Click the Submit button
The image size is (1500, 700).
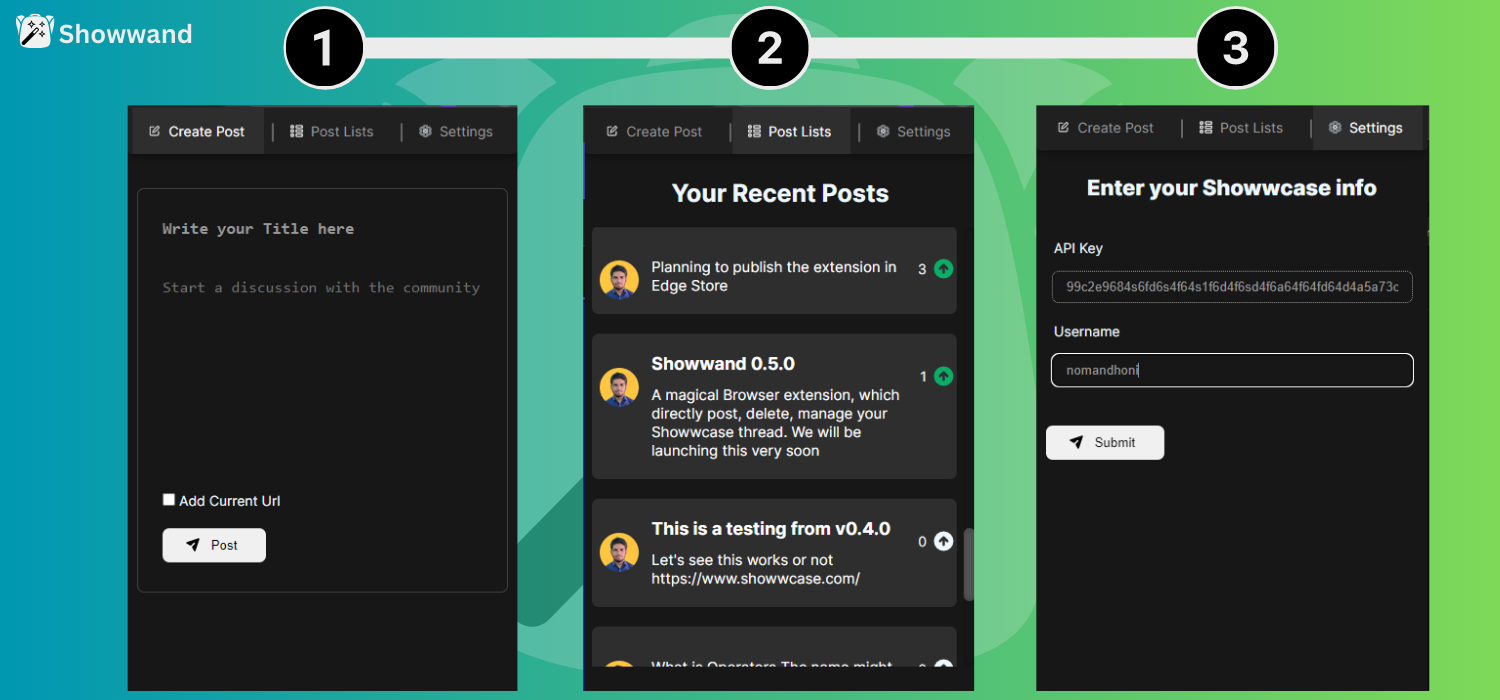point(1105,442)
